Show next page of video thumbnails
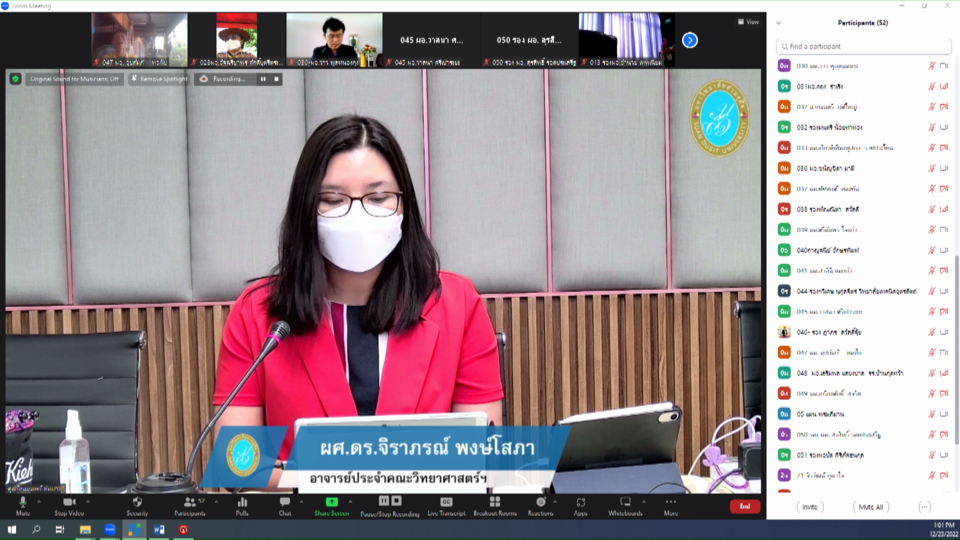The height and width of the screenshot is (540, 960). pyautogui.click(x=690, y=40)
